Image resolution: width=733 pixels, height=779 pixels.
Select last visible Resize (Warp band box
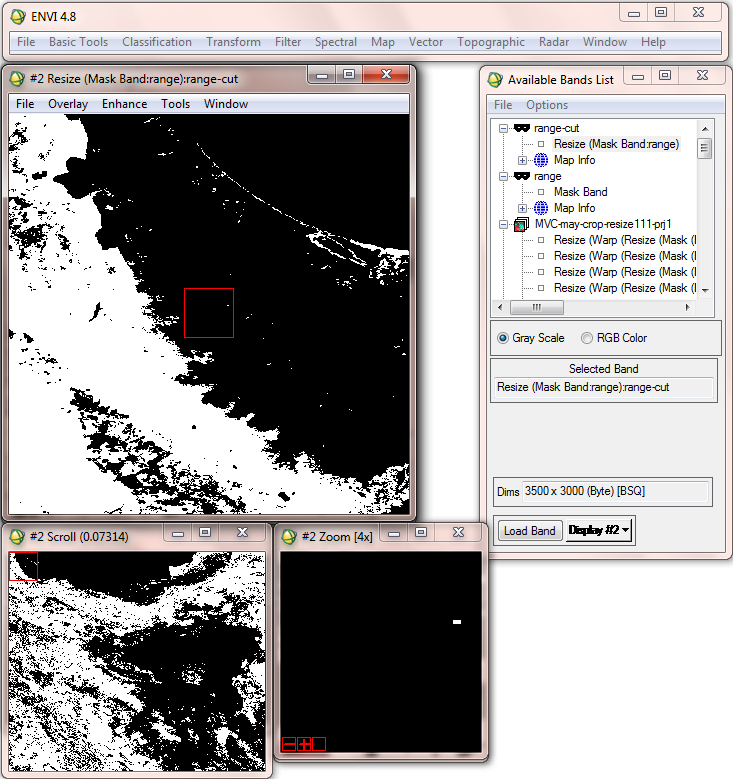pyautogui.click(x=541, y=288)
